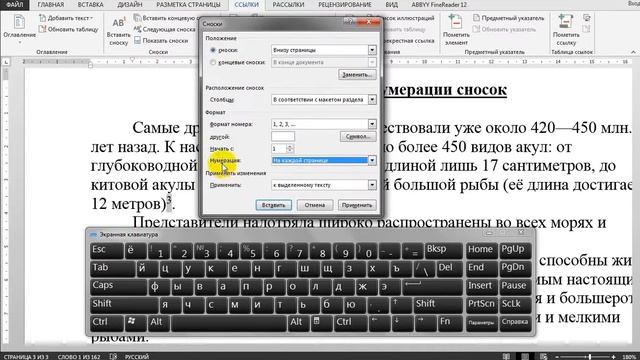Click the Отмена button
The width and height of the screenshot is (640, 360).
315,205
